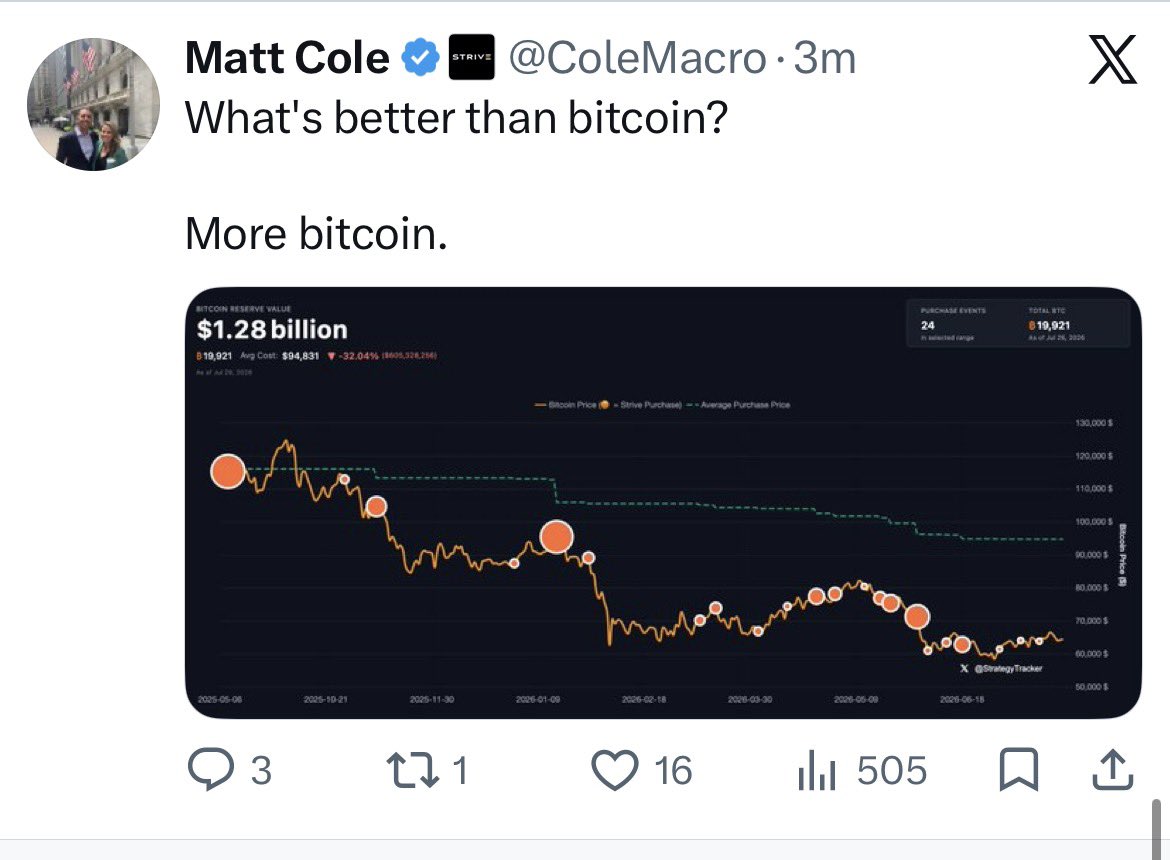Click the blue verified checkmark badge
The image size is (1170, 860).
(421, 57)
